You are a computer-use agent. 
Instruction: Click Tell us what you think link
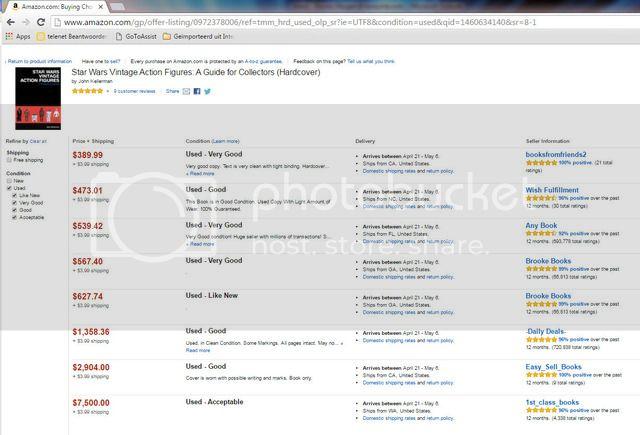(x=371, y=61)
